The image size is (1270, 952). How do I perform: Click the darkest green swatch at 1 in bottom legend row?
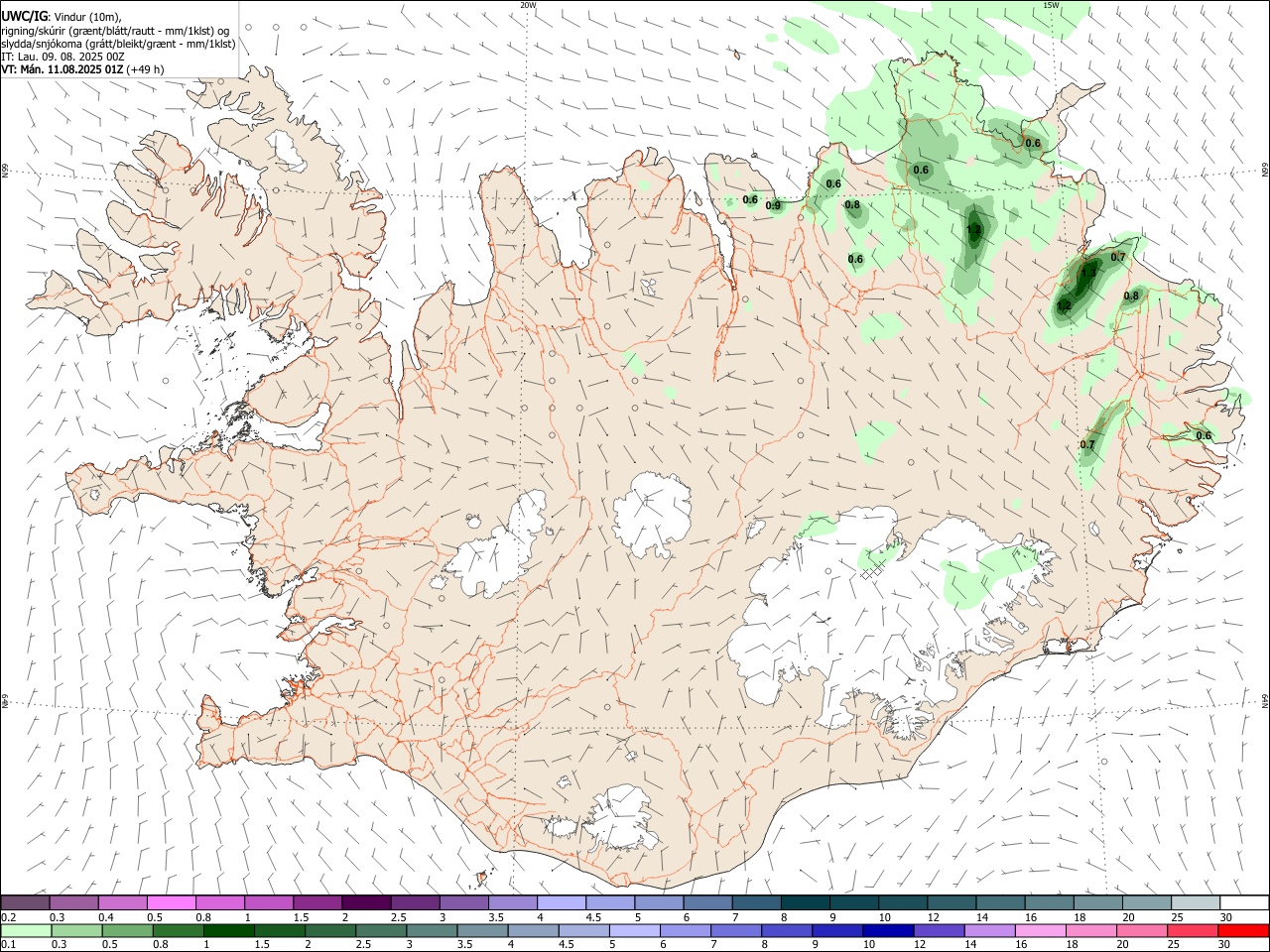pos(229,930)
